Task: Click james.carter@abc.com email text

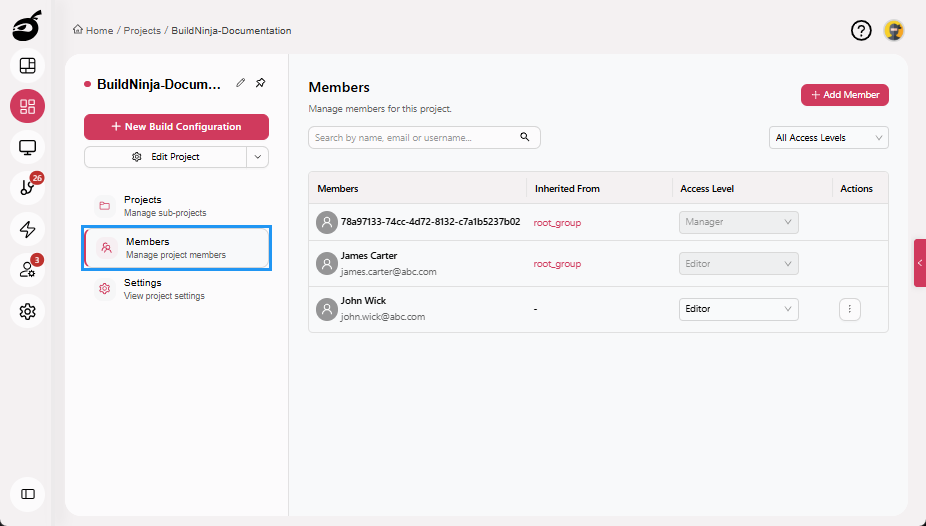Action: coord(389,272)
